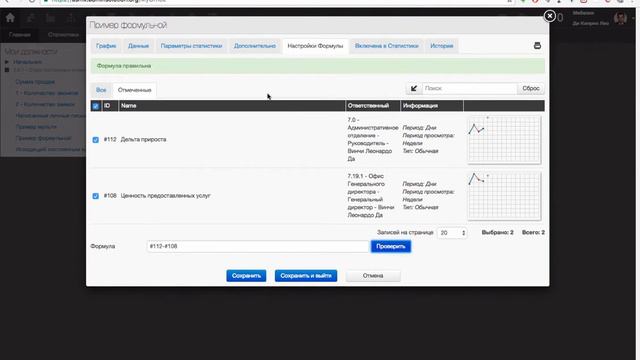The image size is (640, 360).
Task: Select Сумма продаж in the background sidebar
Action: coord(35,82)
